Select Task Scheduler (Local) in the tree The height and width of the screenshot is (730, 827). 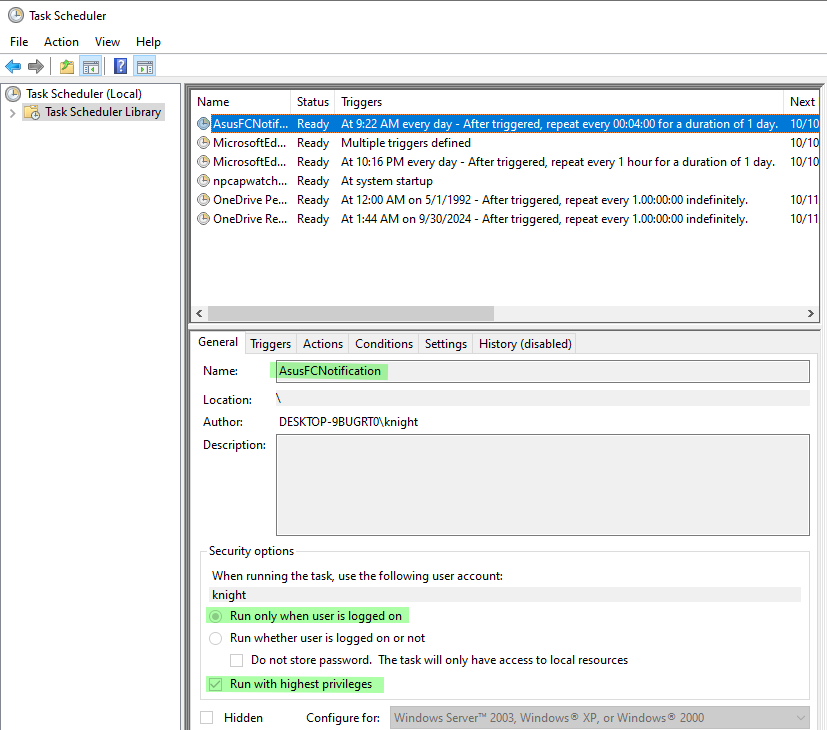coord(84,94)
